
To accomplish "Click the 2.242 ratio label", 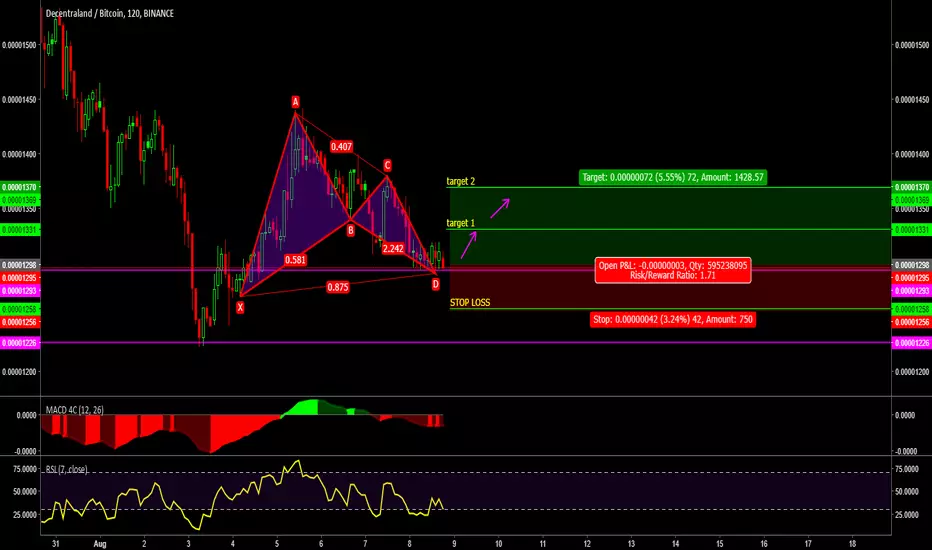I will point(393,249).
